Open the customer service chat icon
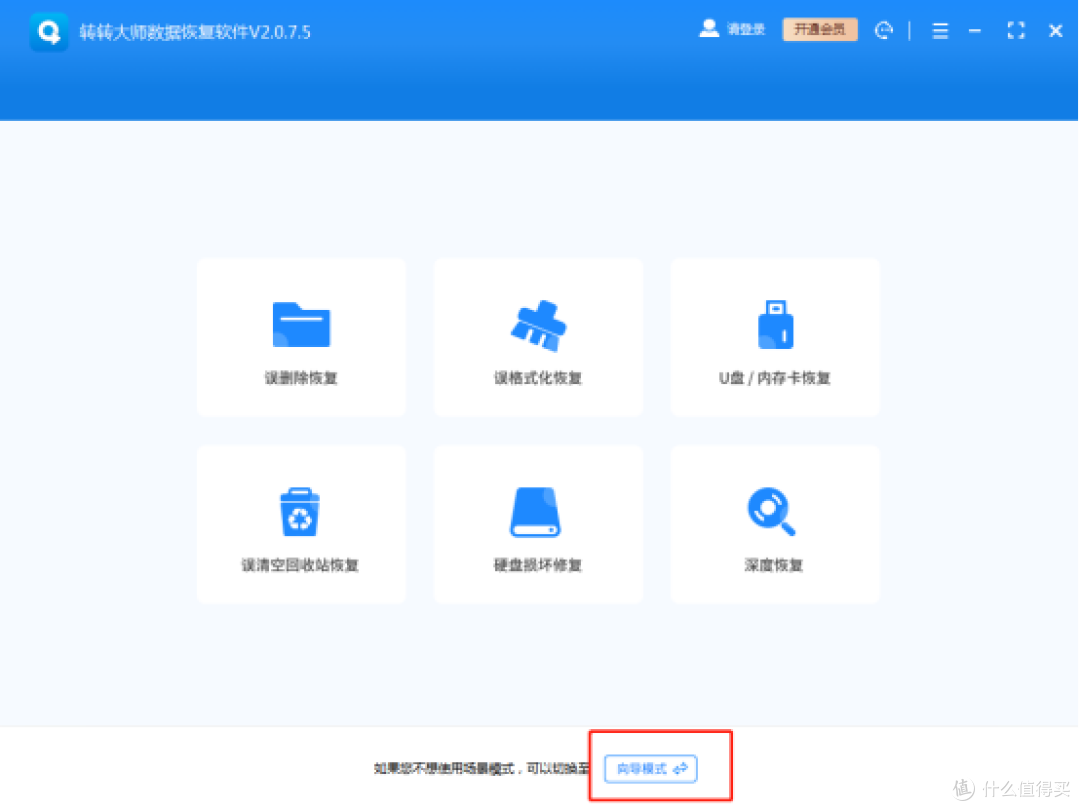Screen dimensions: 1080x811 (884, 30)
